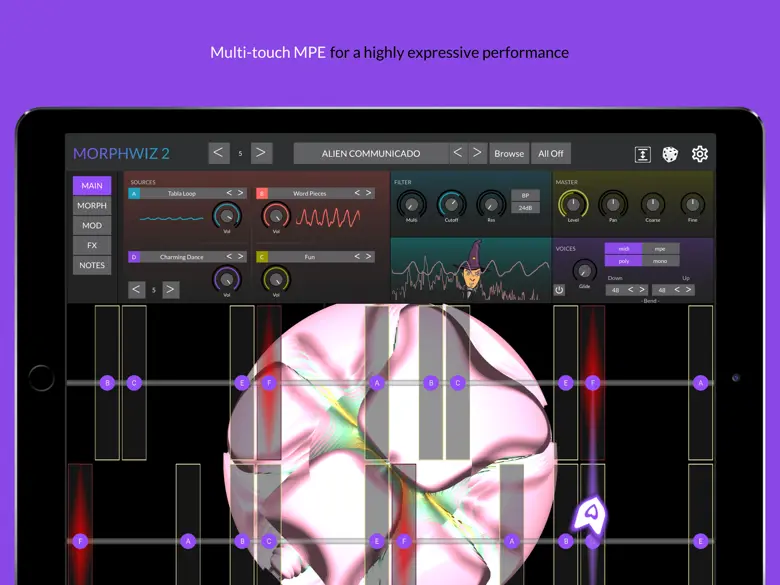Viewport: 780px width, 585px height.
Task: Increase Bend Down value
Action: (642, 290)
